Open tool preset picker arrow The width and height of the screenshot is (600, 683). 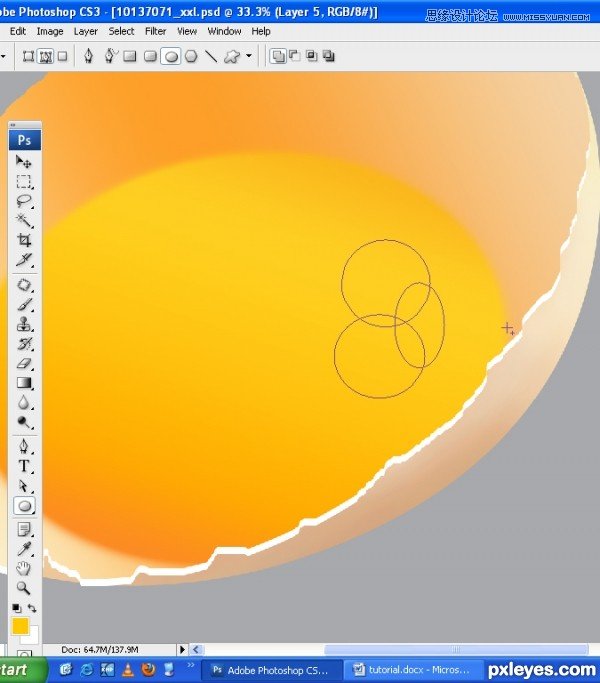pos(3,56)
